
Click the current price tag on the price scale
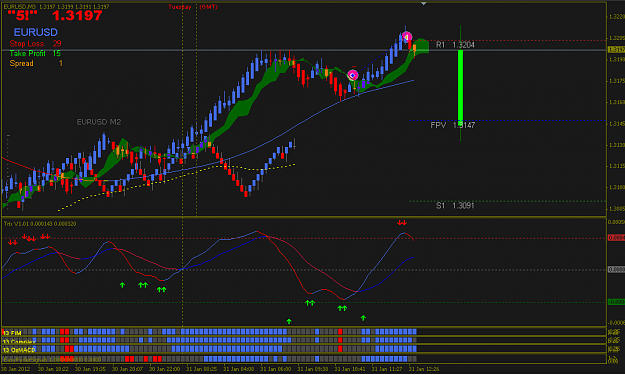tap(616, 50)
